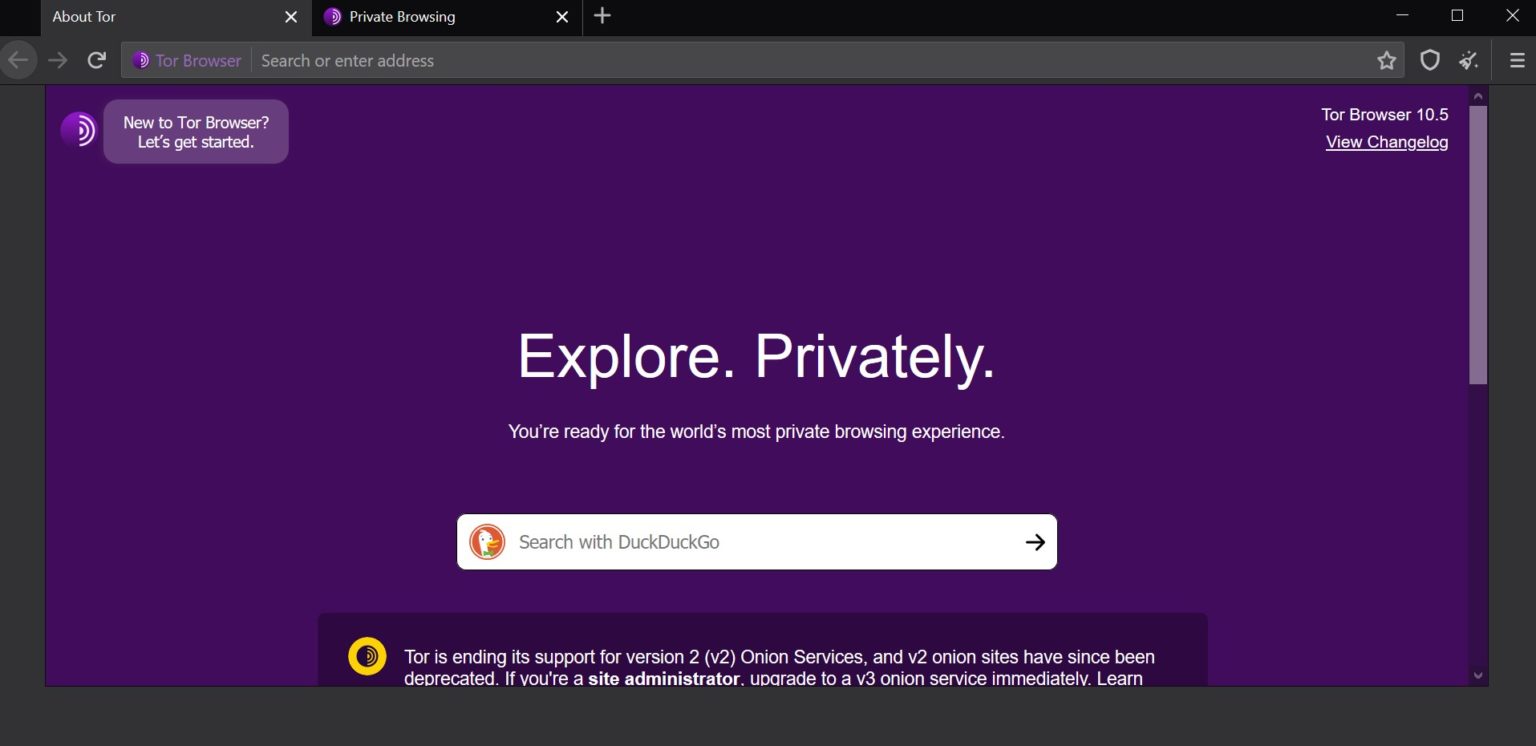Click the Explore. Privately. heading
Image resolution: width=1536 pixels, height=746 pixels.
pyautogui.click(x=757, y=356)
